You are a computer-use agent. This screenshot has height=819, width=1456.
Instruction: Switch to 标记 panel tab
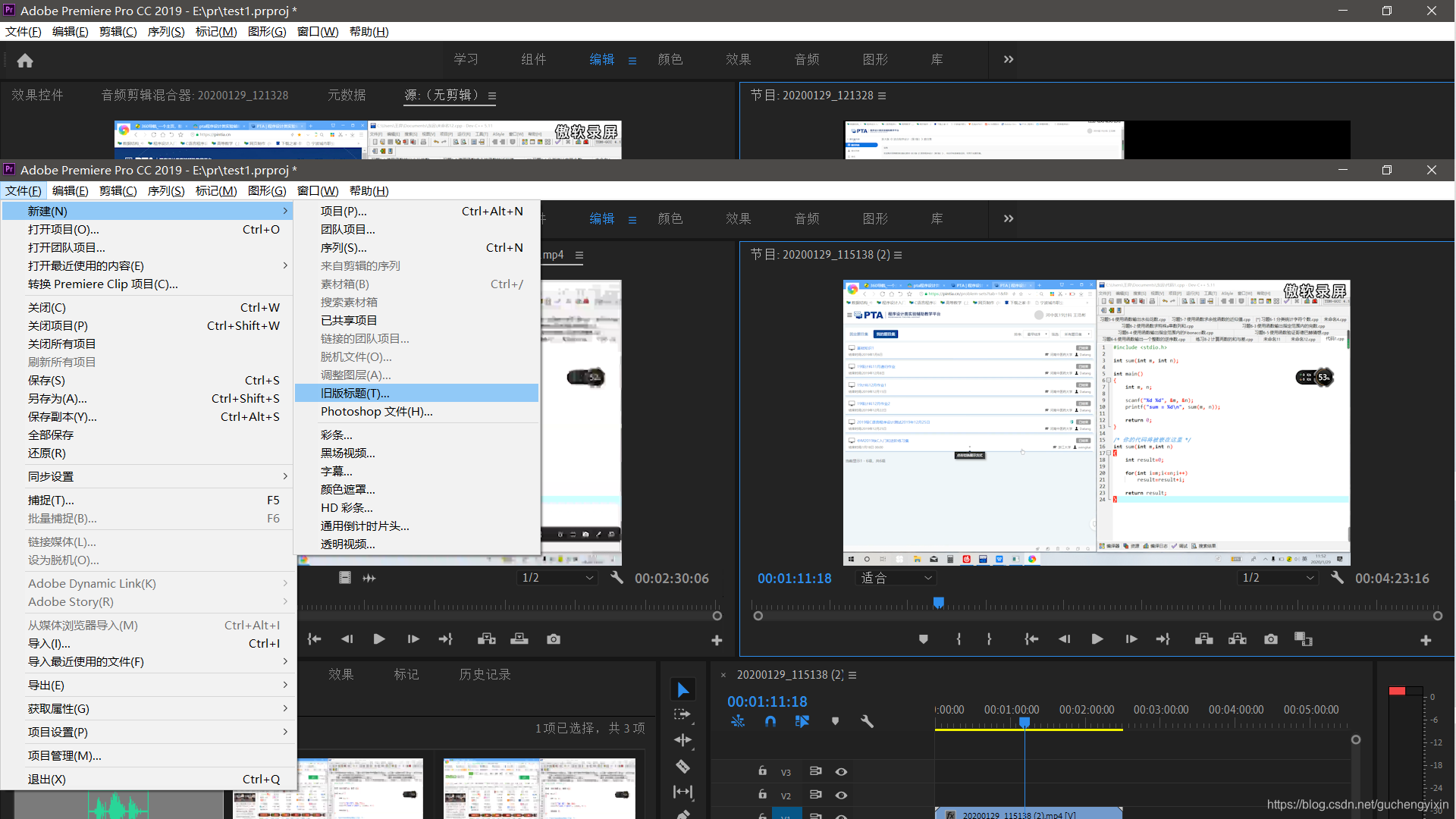406,674
